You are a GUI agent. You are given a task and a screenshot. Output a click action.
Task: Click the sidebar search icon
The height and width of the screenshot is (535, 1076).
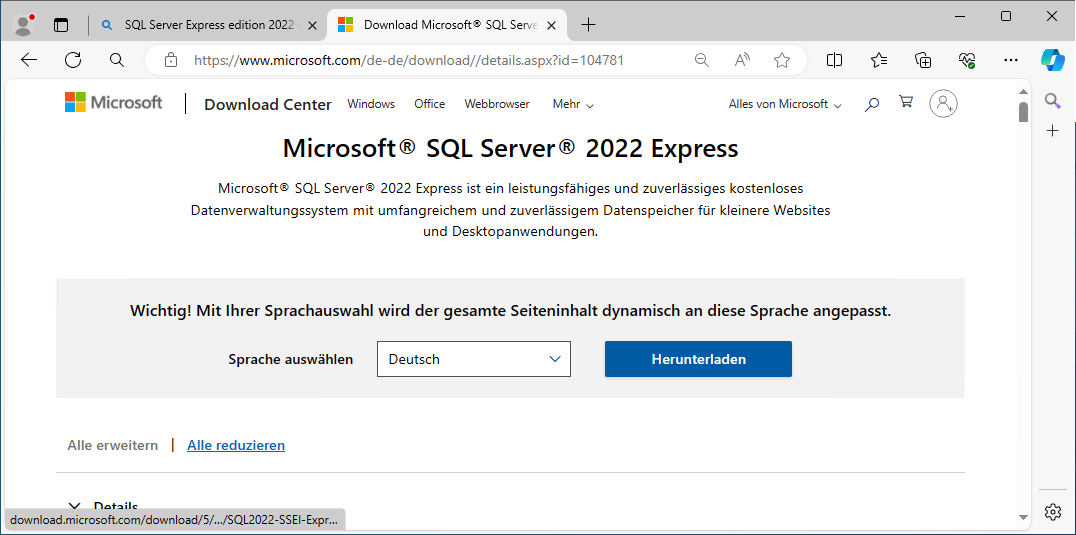click(x=1053, y=101)
